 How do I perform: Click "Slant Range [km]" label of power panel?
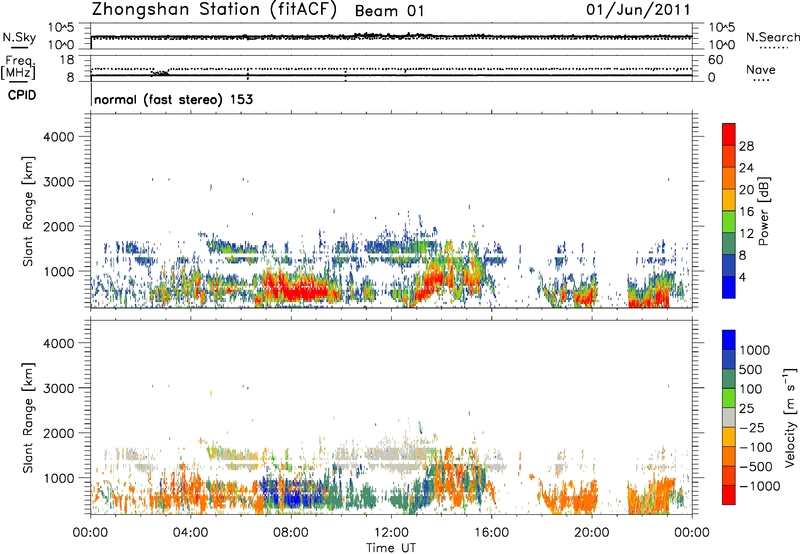click(x=28, y=211)
